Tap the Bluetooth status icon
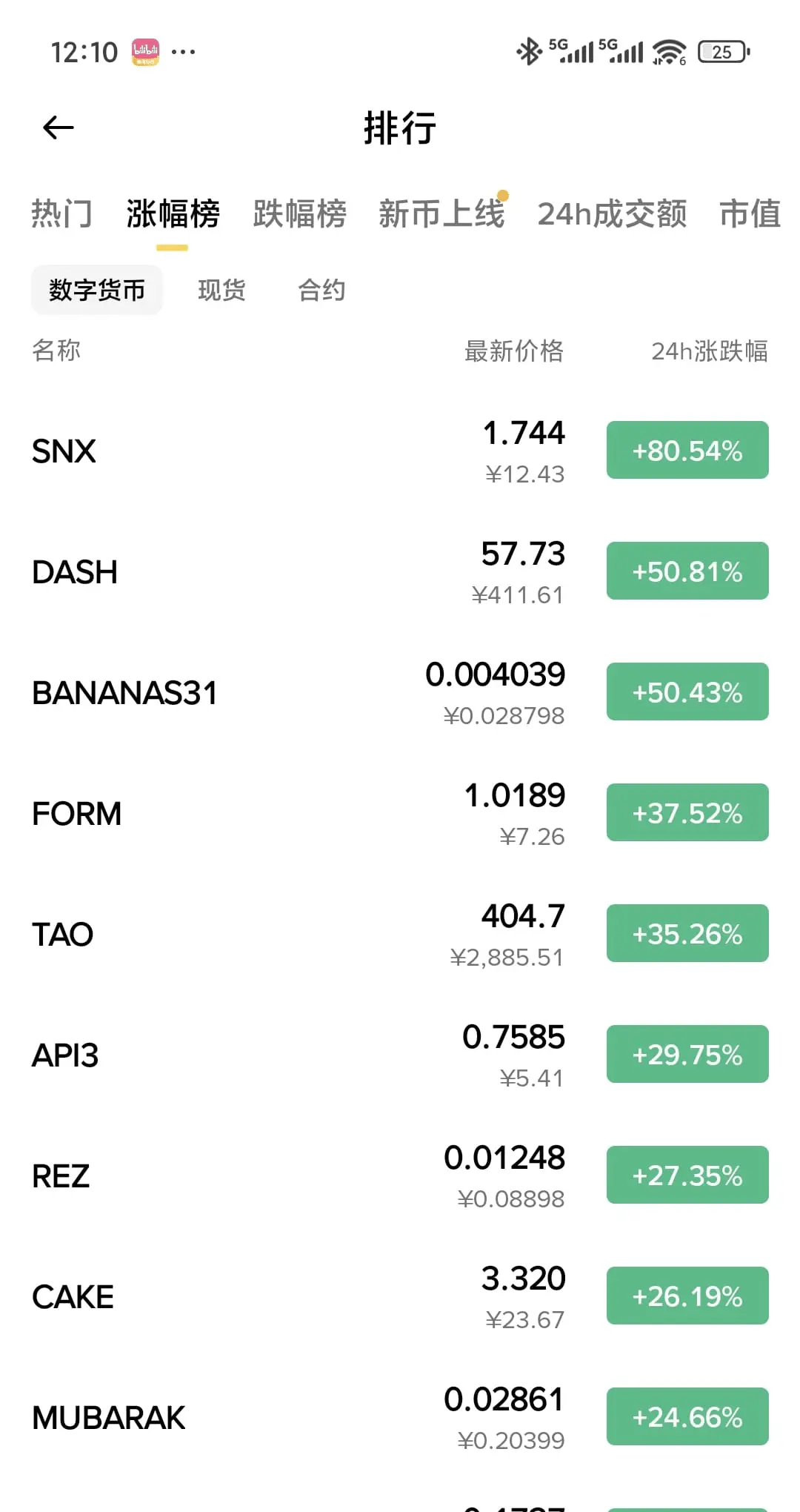Screen dimensions: 800x1512 (x=529, y=52)
